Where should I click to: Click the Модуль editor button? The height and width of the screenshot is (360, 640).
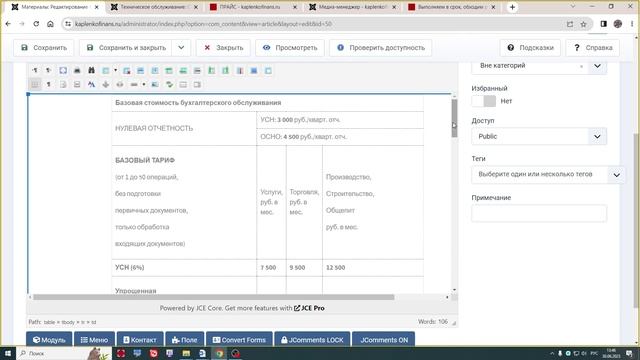(x=49, y=340)
